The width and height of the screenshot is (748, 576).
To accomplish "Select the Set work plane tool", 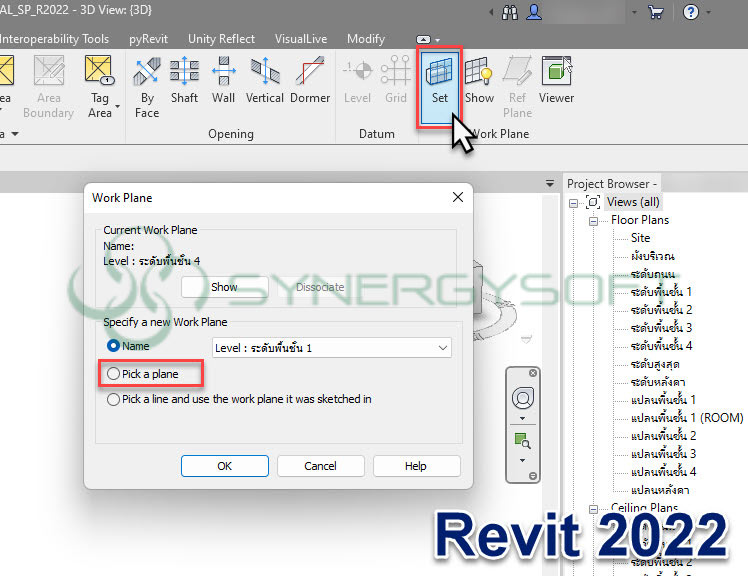I will (x=439, y=87).
